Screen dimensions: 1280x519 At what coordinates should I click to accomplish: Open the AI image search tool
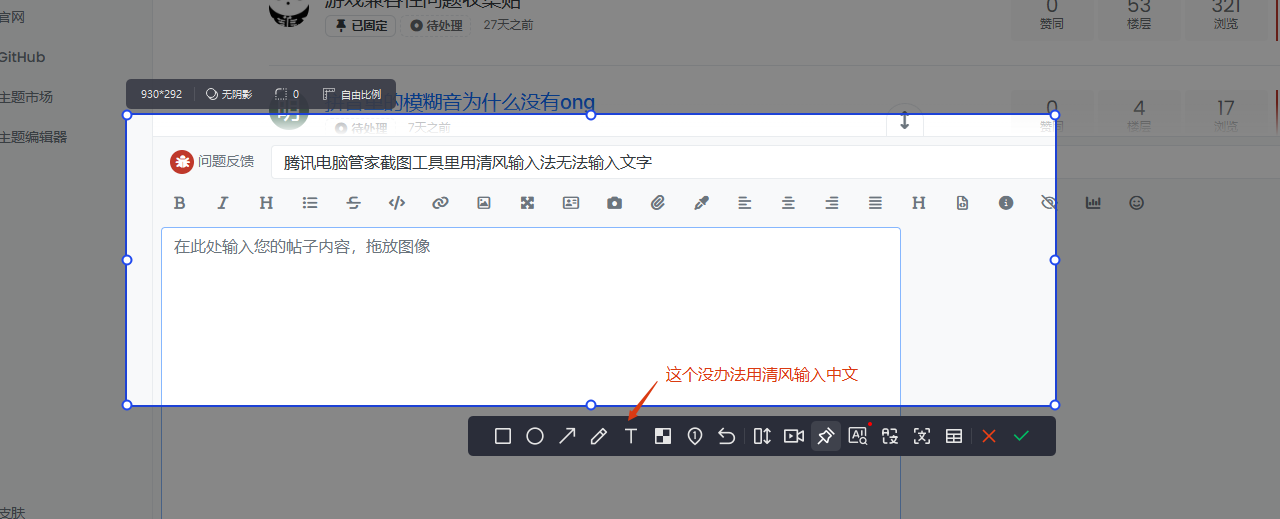tap(858, 436)
